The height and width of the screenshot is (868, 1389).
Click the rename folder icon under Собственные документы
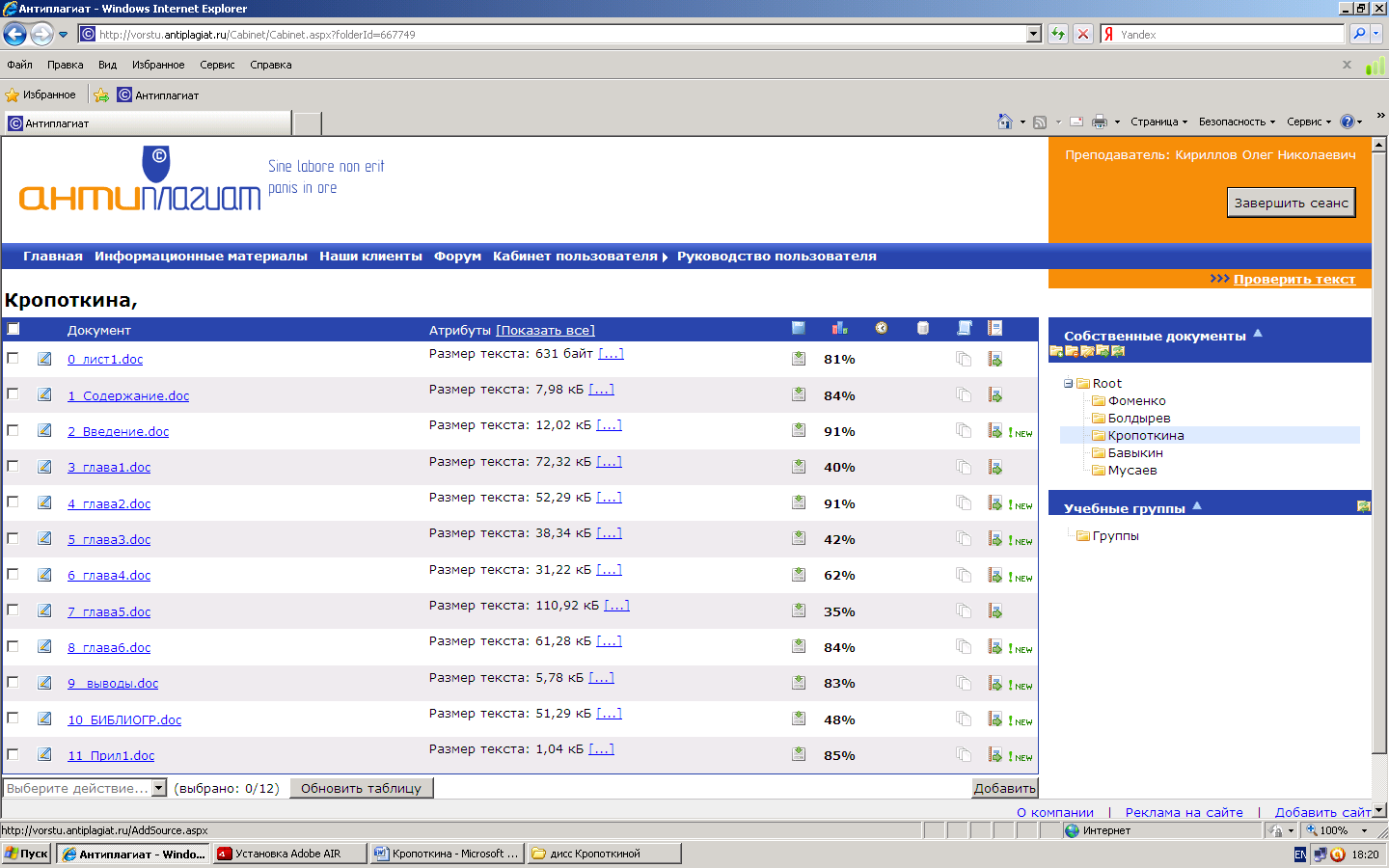1087,351
